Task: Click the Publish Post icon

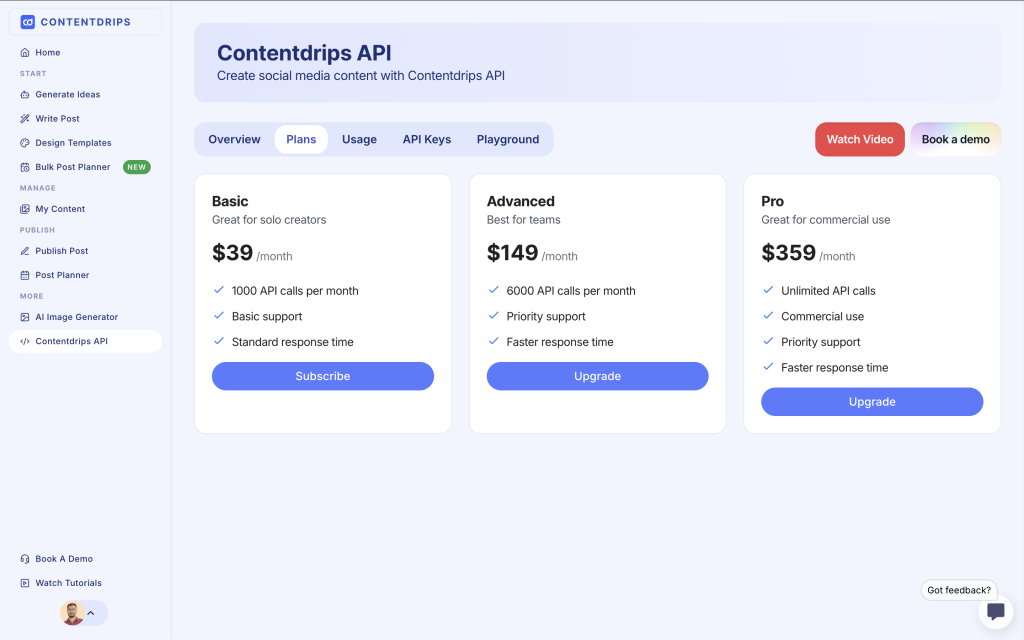Action: click(x=25, y=251)
